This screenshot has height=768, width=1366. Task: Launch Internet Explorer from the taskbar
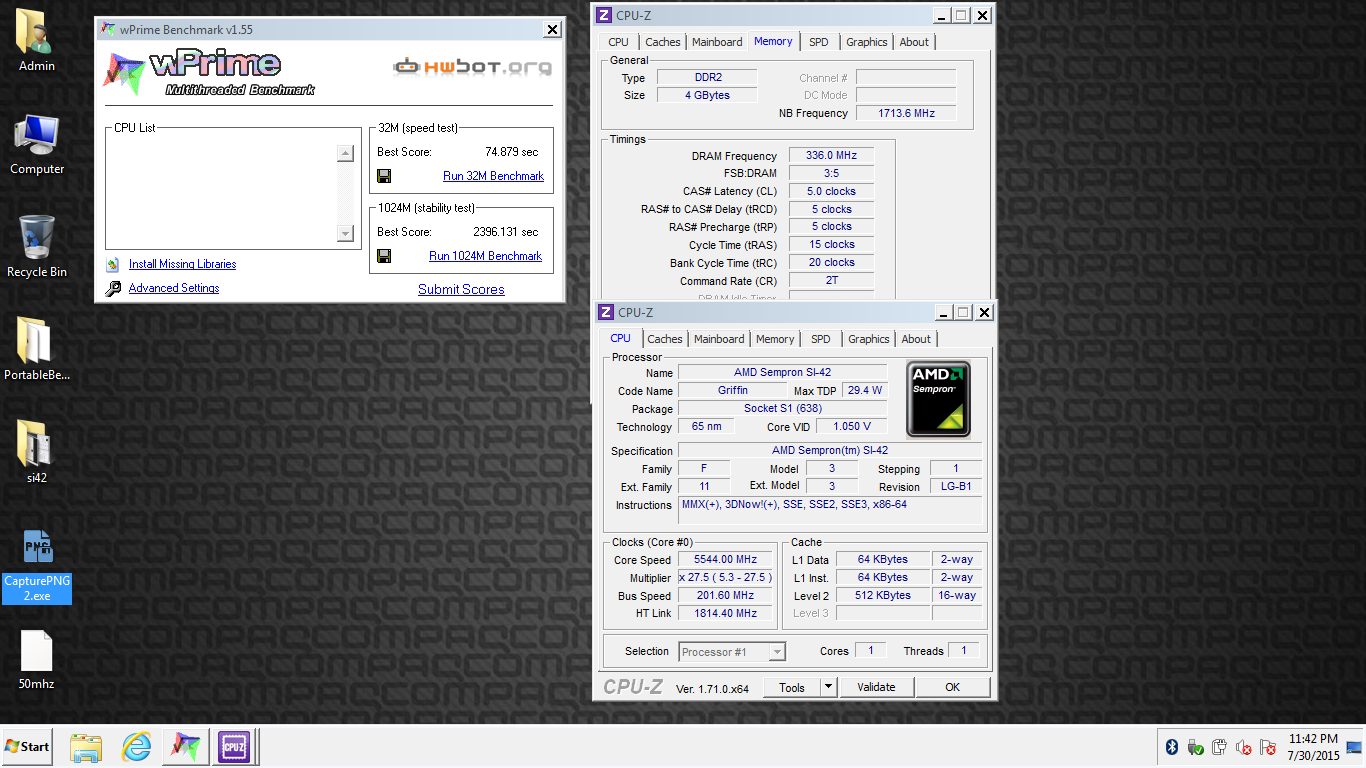coord(136,747)
